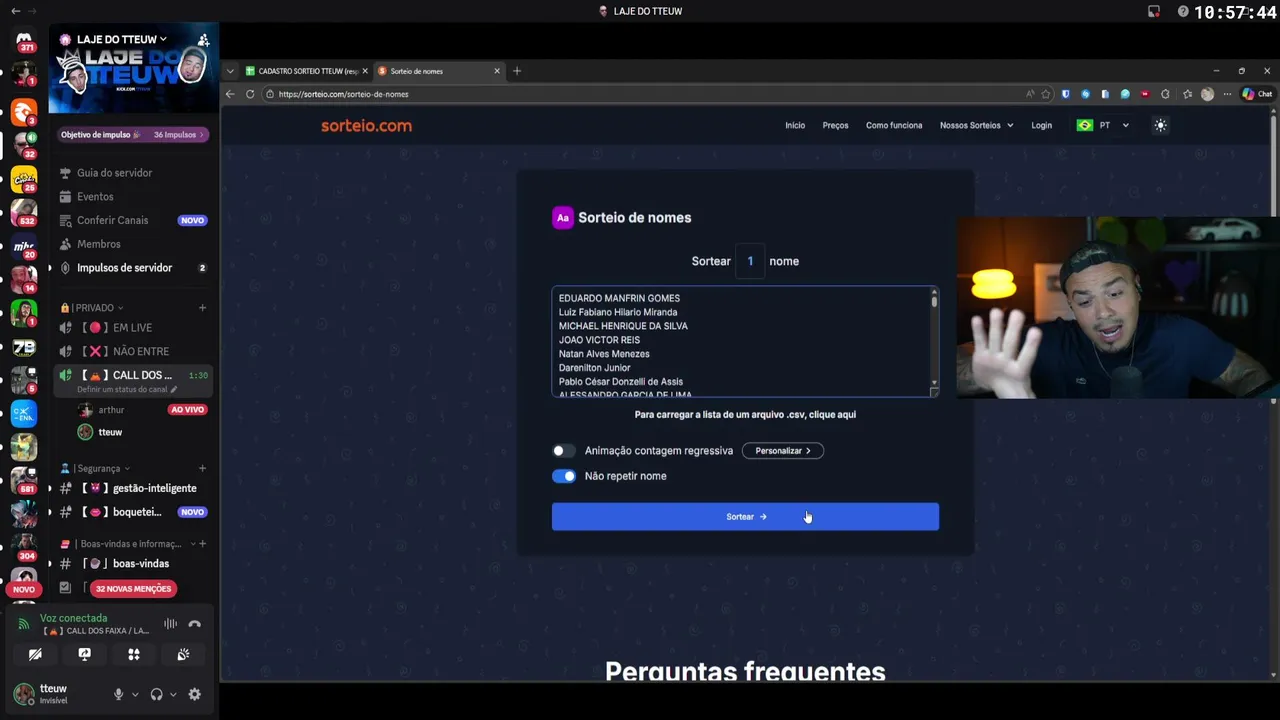The image size is (1280, 720).
Task: Open voice connection signal details icon
Action: click(x=24, y=624)
